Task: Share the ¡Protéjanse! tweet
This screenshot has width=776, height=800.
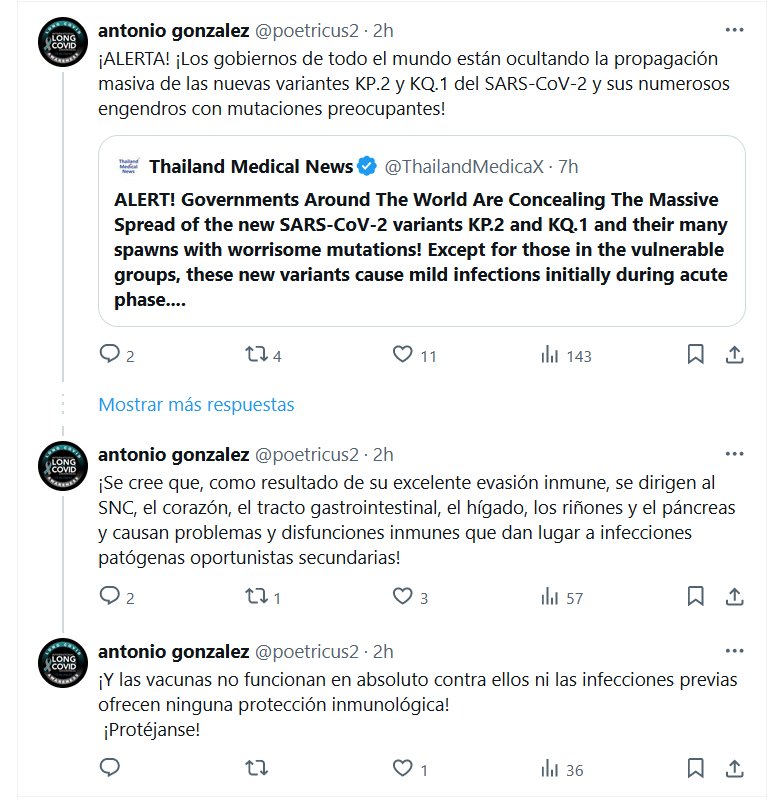Action: pyautogui.click(x=733, y=768)
